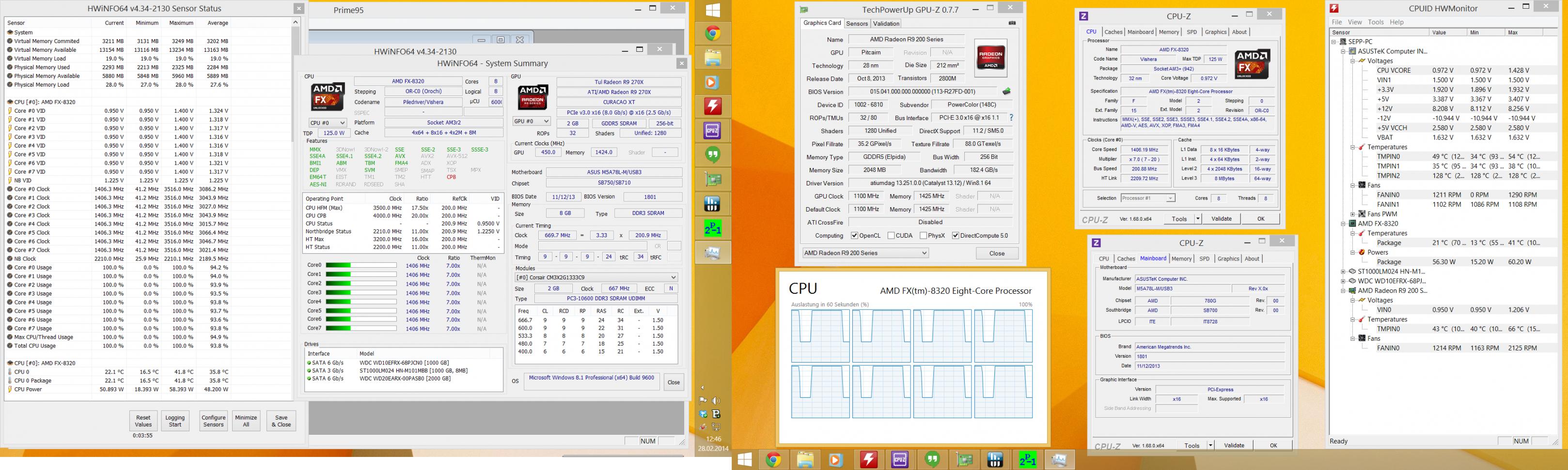Viewport: 1568px width, 470px height.
Task: Click the GPU-Z screenshot camera icon
Action: pos(1012,23)
